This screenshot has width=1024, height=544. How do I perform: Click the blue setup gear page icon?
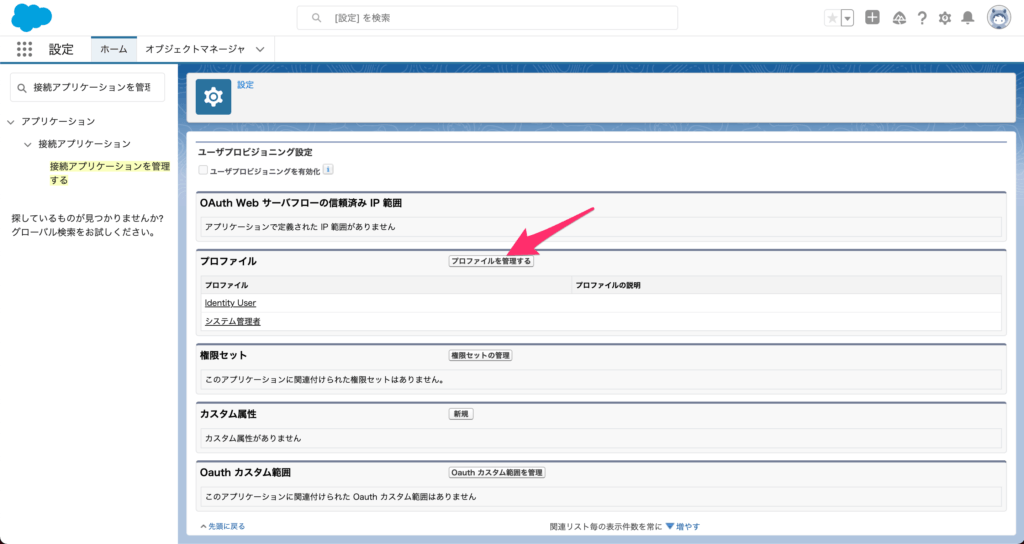[x=214, y=97]
